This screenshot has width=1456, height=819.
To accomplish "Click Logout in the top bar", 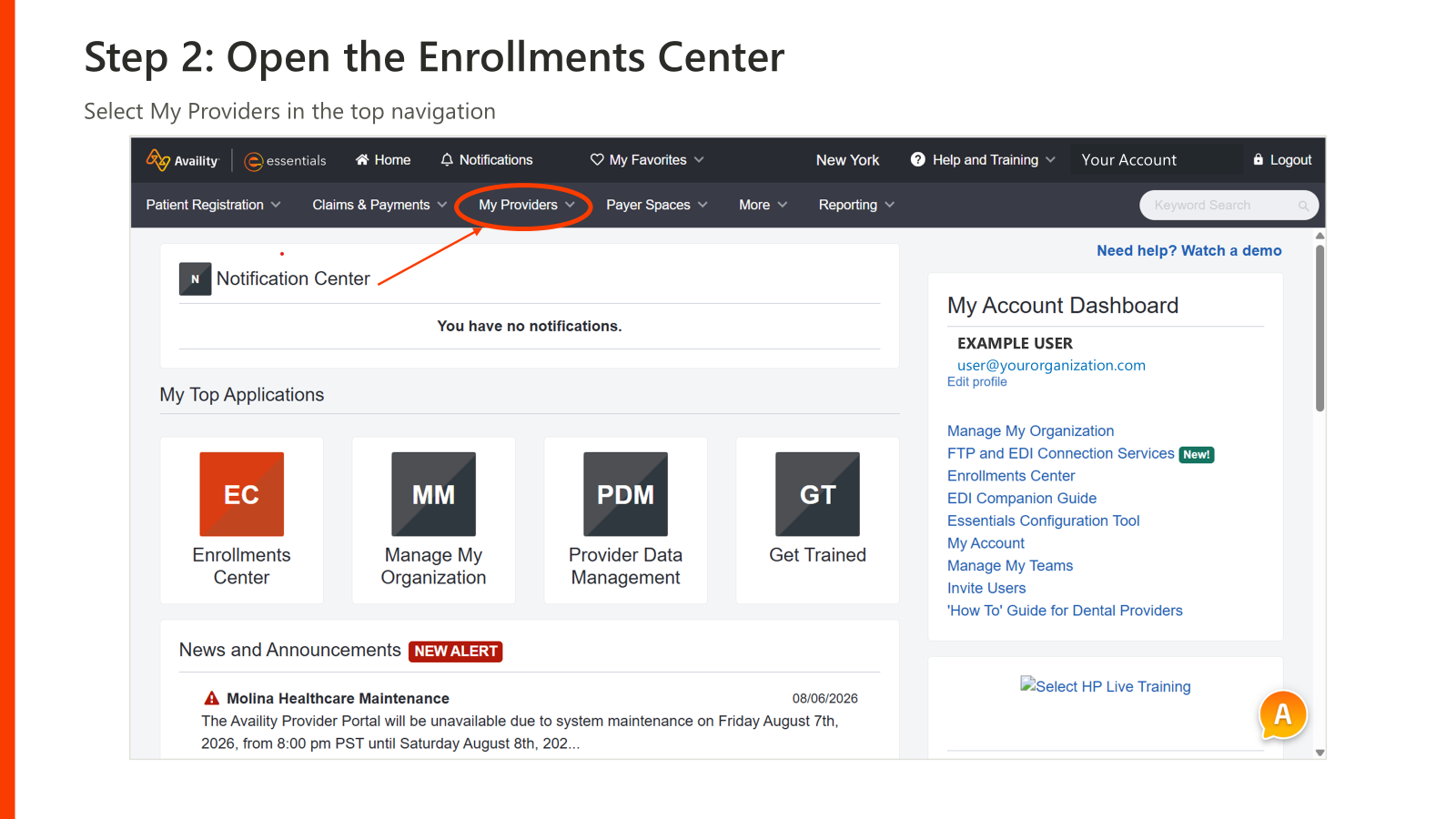I will tap(1283, 159).
